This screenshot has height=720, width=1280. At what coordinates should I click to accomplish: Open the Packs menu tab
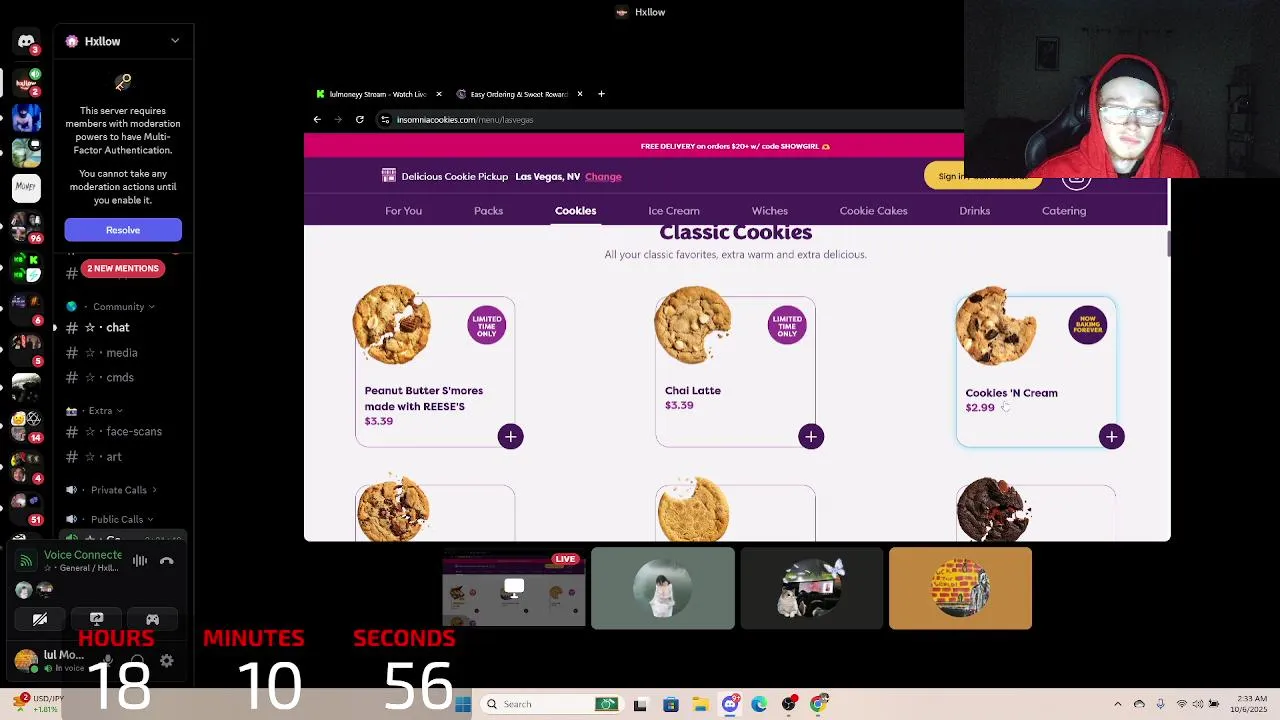click(488, 211)
